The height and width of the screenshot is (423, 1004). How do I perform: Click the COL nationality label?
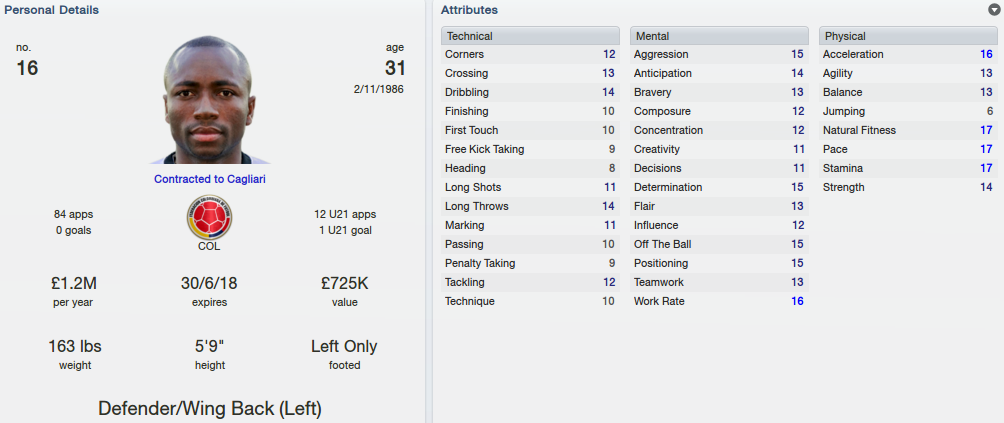tap(209, 246)
